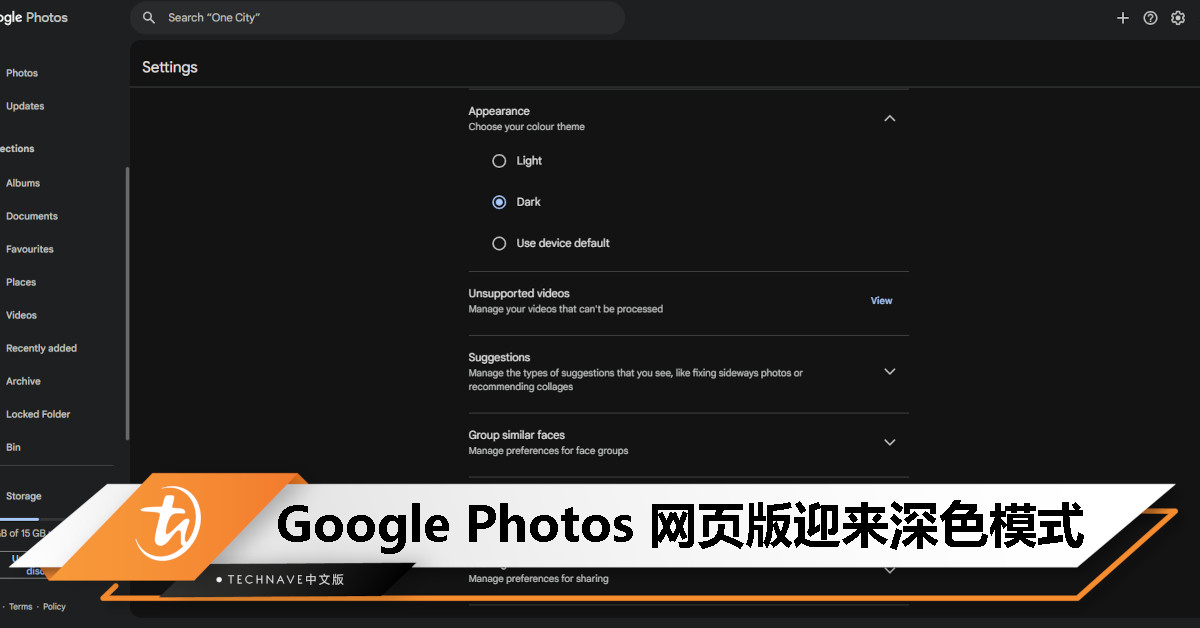The height and width of the screenshot is (628, 1200).
Task: Open Updates in the sidebar
Action: click(25, 106)
